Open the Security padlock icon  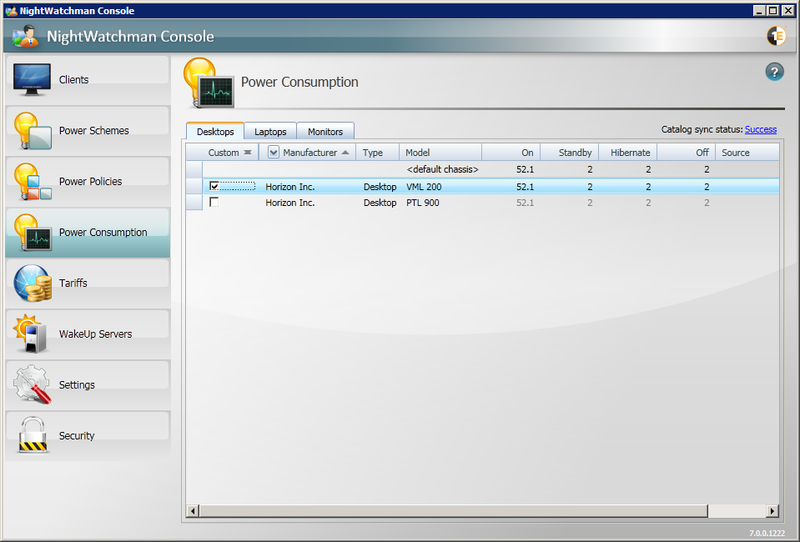[x=31, y=436]
